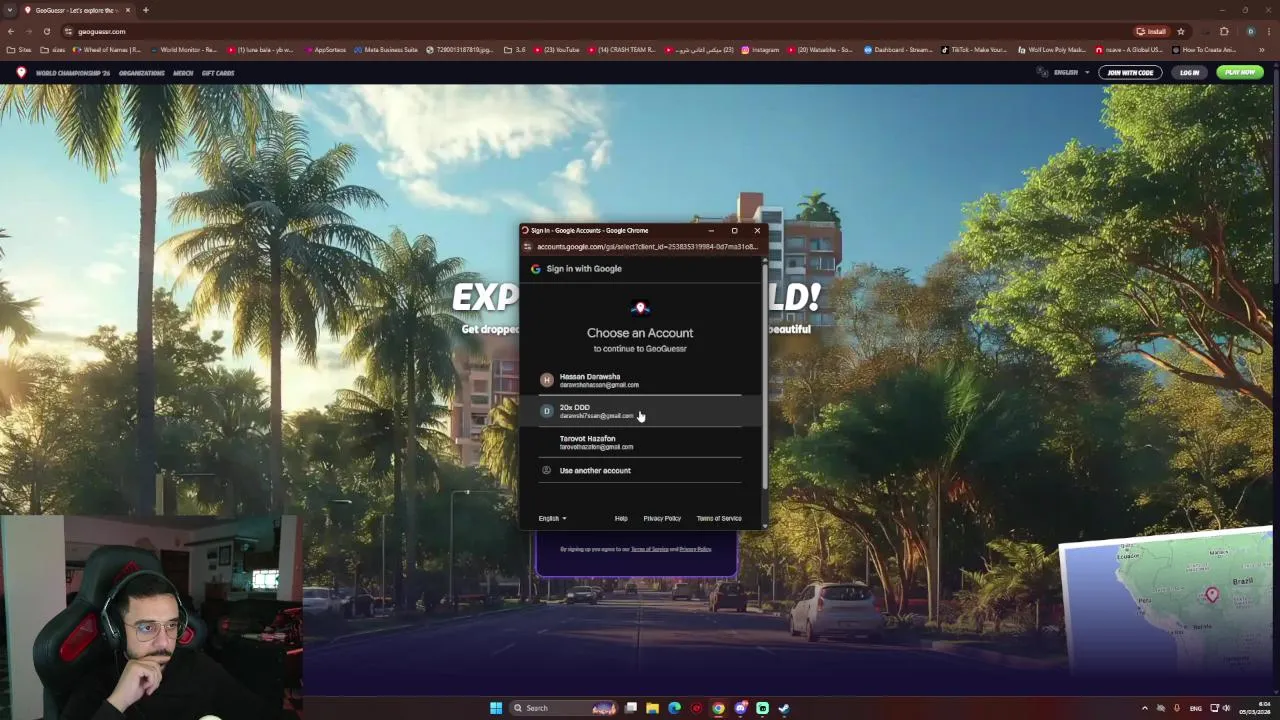Reload the GeoGuessr page
The image size is (1280, 720).
coord(46,31)
